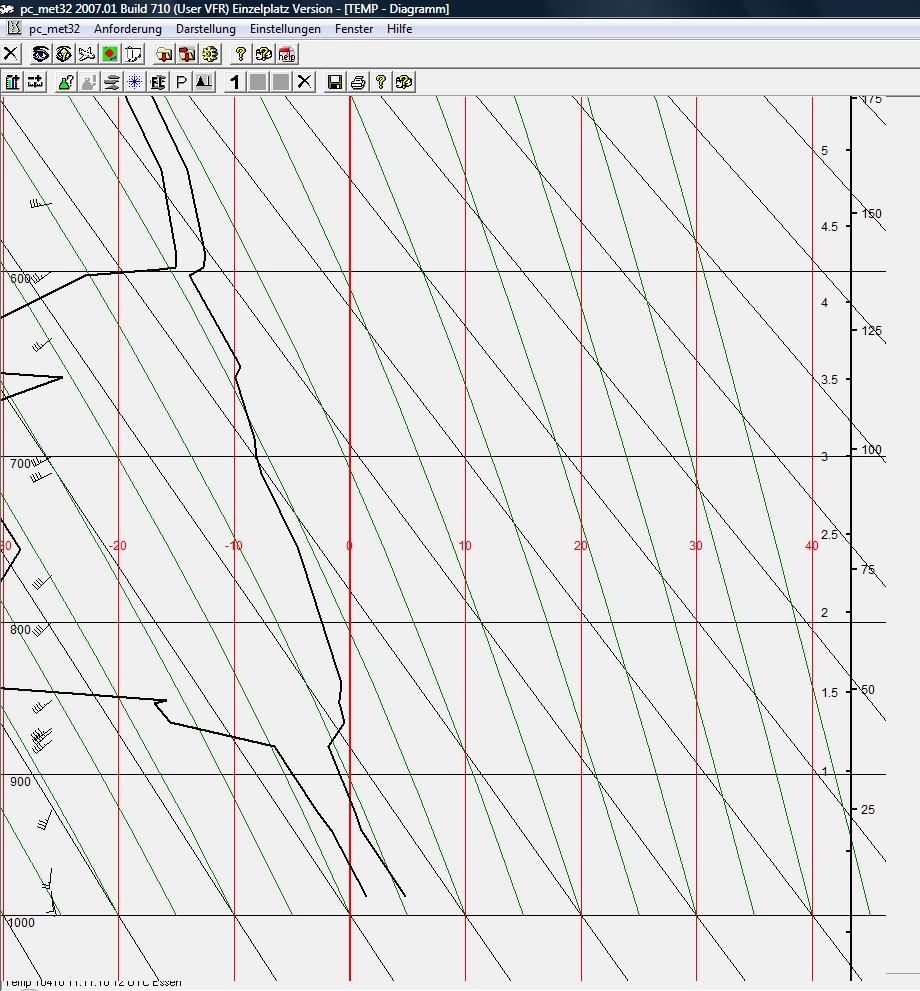Click the horizontal layers icon
Viewport: 920px width, 991px height.
click(112, 82)
